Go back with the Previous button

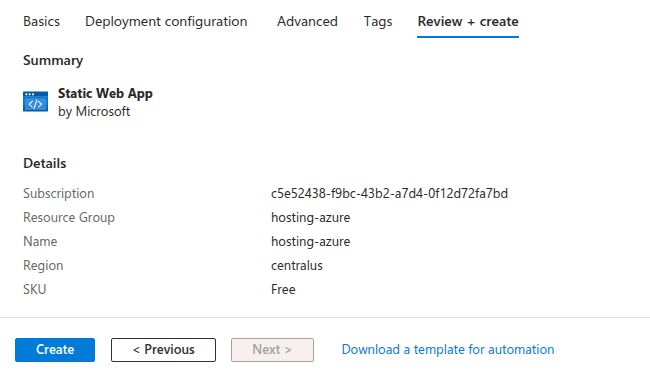click(x=163, y=350)
